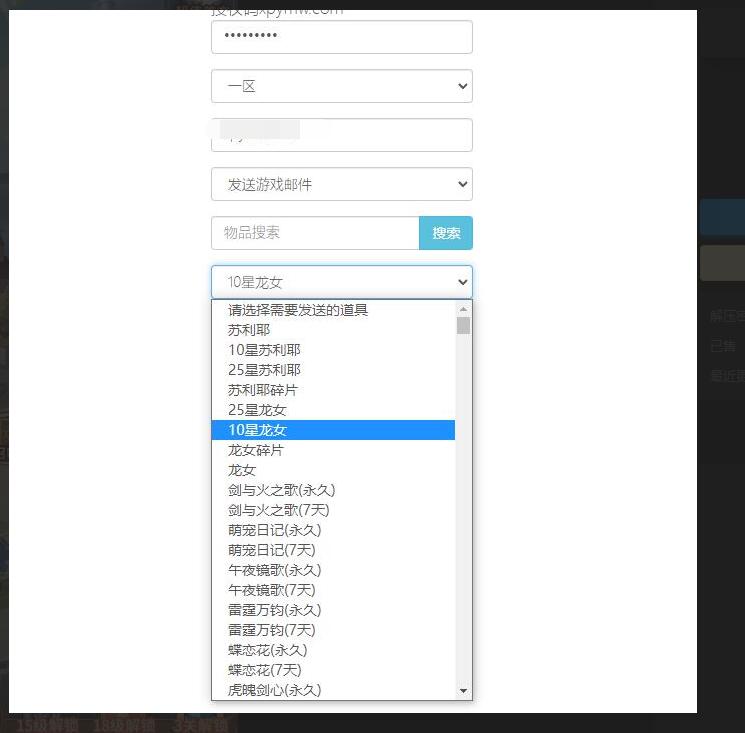Select 虎魄剑心(永久) at list bottom
The height and width of the screenshot is (733, 745).
[x=274, y=690]
